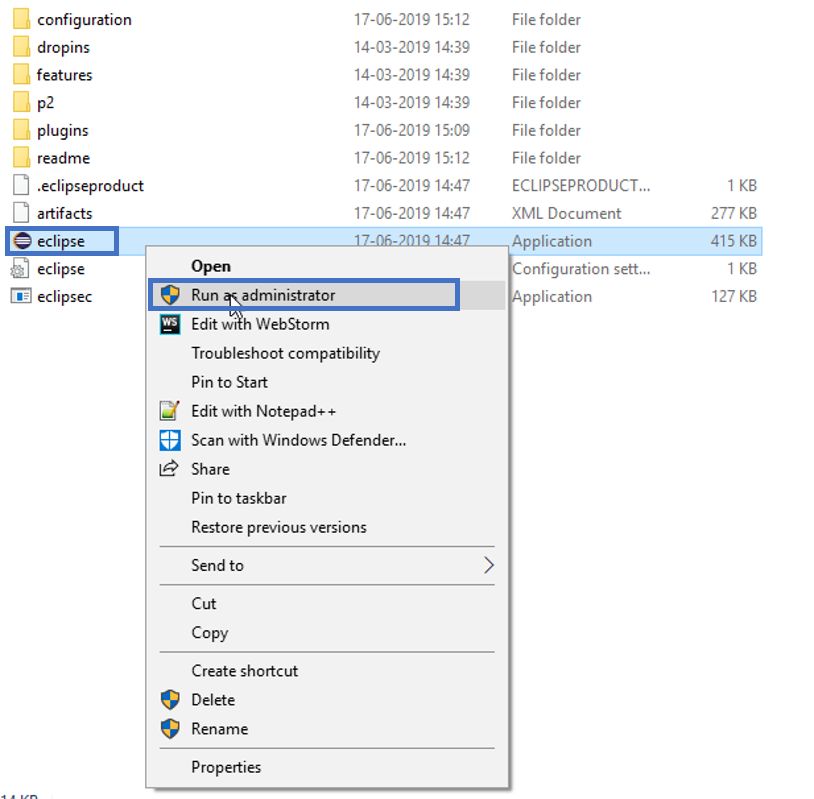This screenshot has height=799, width=814.
Task: Click the Notepad++ icon in context menu
Action: tap(170, 411)
